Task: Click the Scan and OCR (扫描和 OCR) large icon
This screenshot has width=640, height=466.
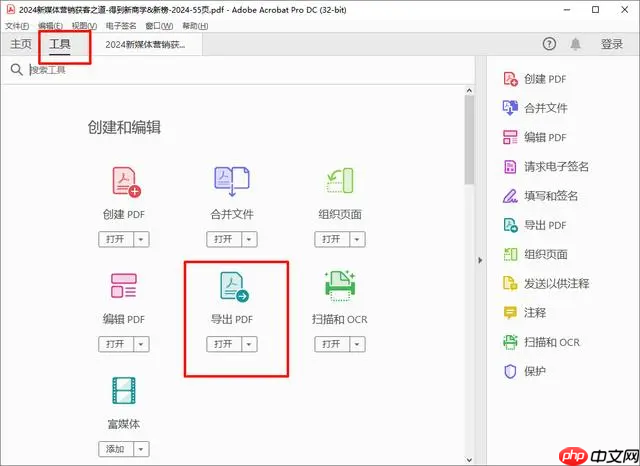Action: click(340, 286)
